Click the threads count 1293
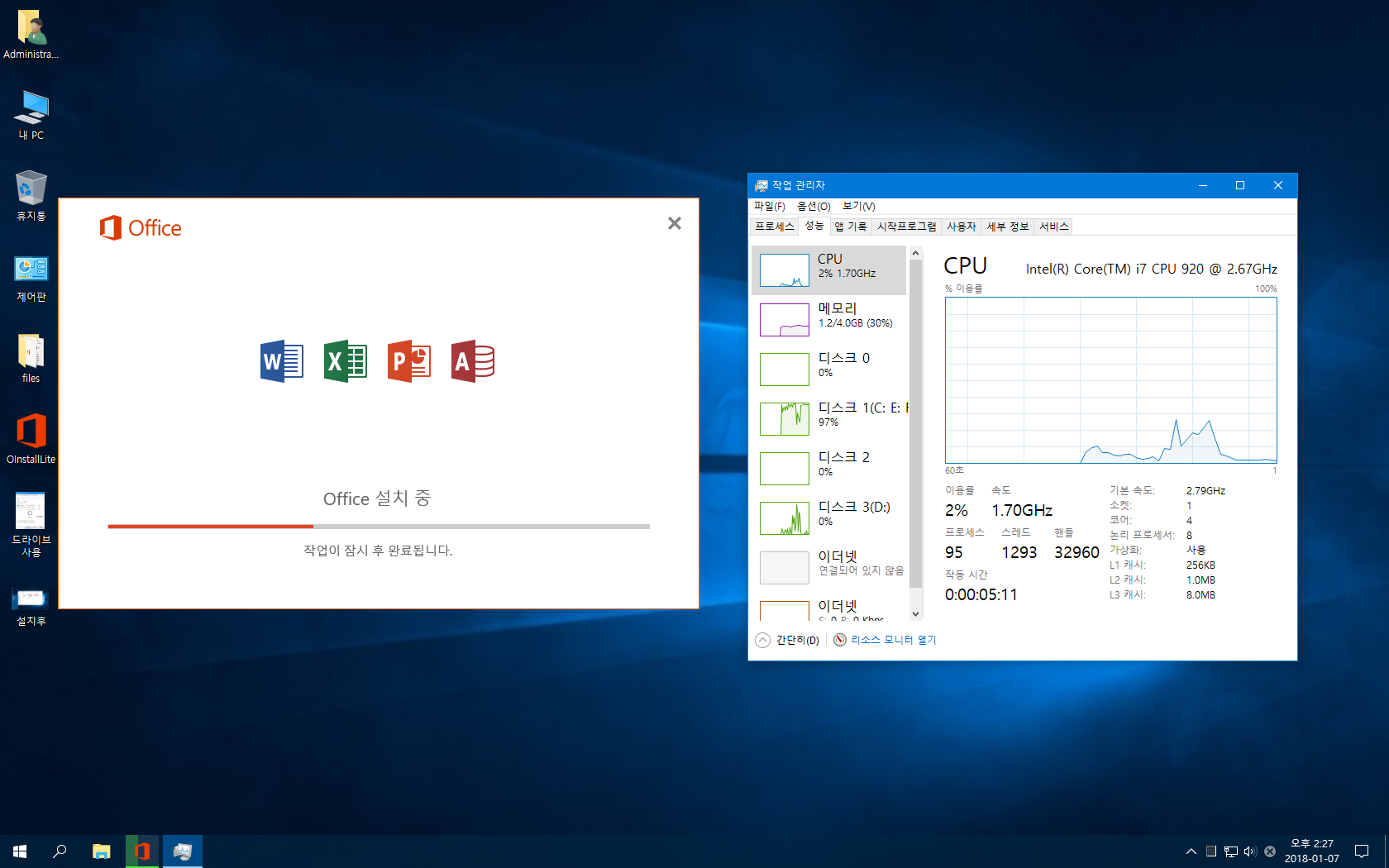The height and width of the screenshot is (868, 1389). 1019,552
